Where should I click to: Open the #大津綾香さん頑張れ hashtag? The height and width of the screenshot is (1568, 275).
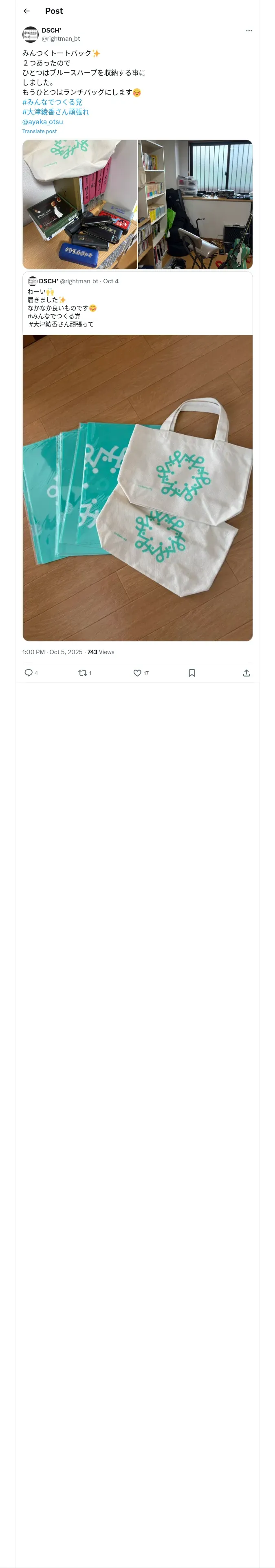[55, 112]
